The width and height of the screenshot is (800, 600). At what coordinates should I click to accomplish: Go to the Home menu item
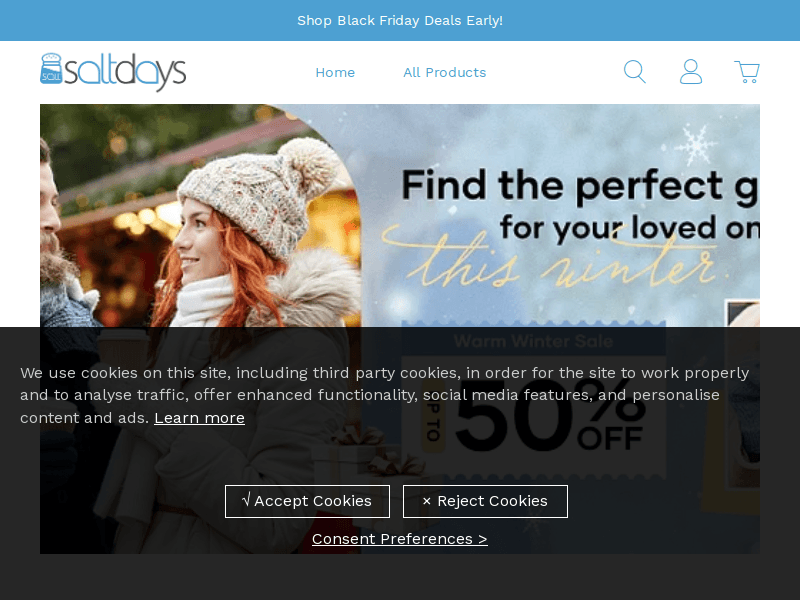335,72
